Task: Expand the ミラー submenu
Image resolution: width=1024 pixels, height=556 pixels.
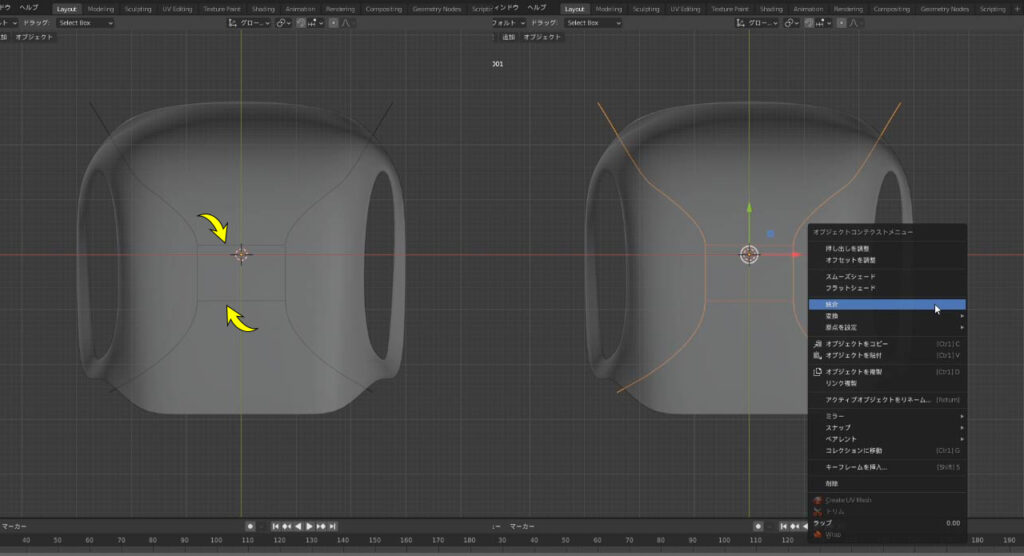Action: [887, 416]
